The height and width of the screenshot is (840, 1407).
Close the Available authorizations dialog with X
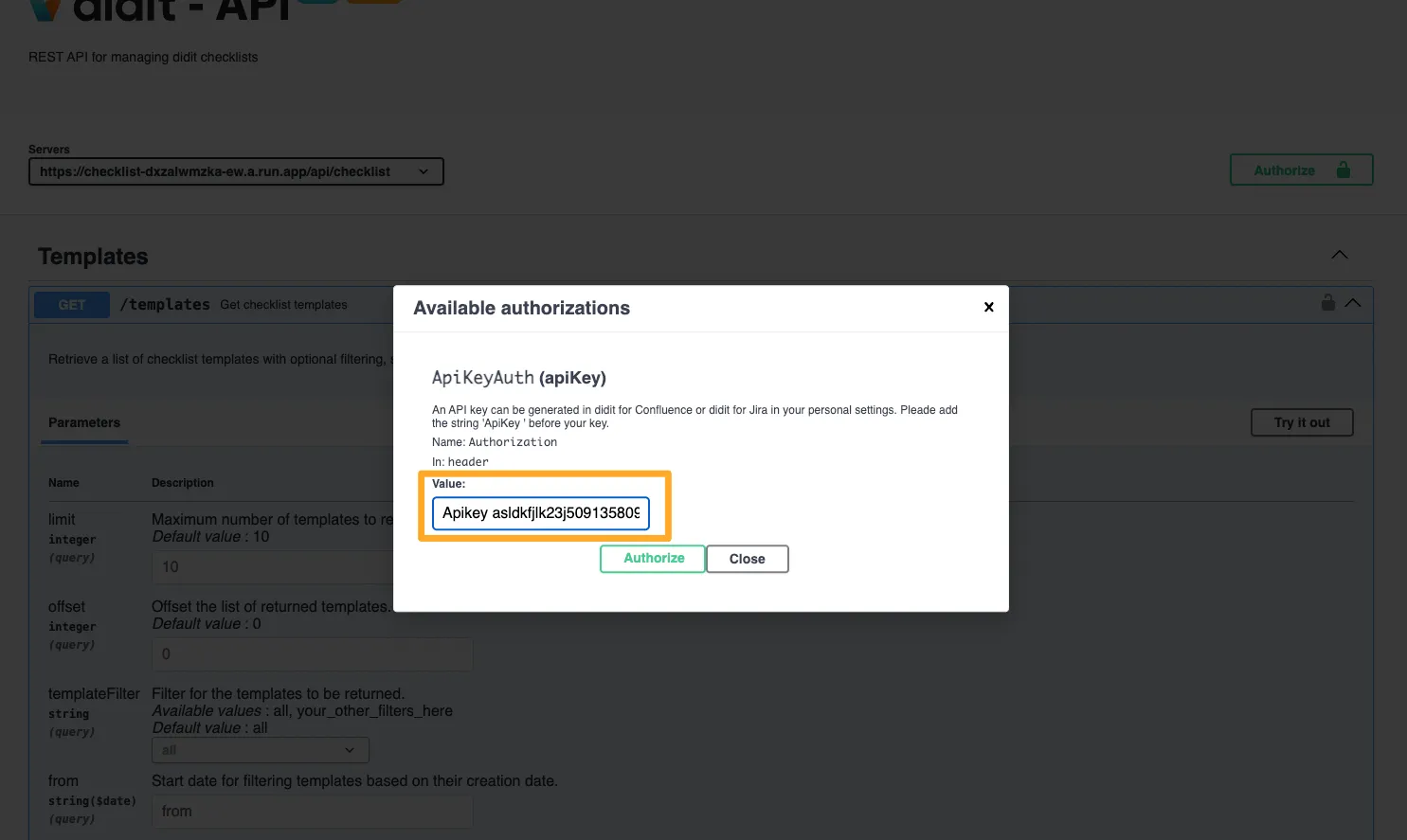pos(988,307)
